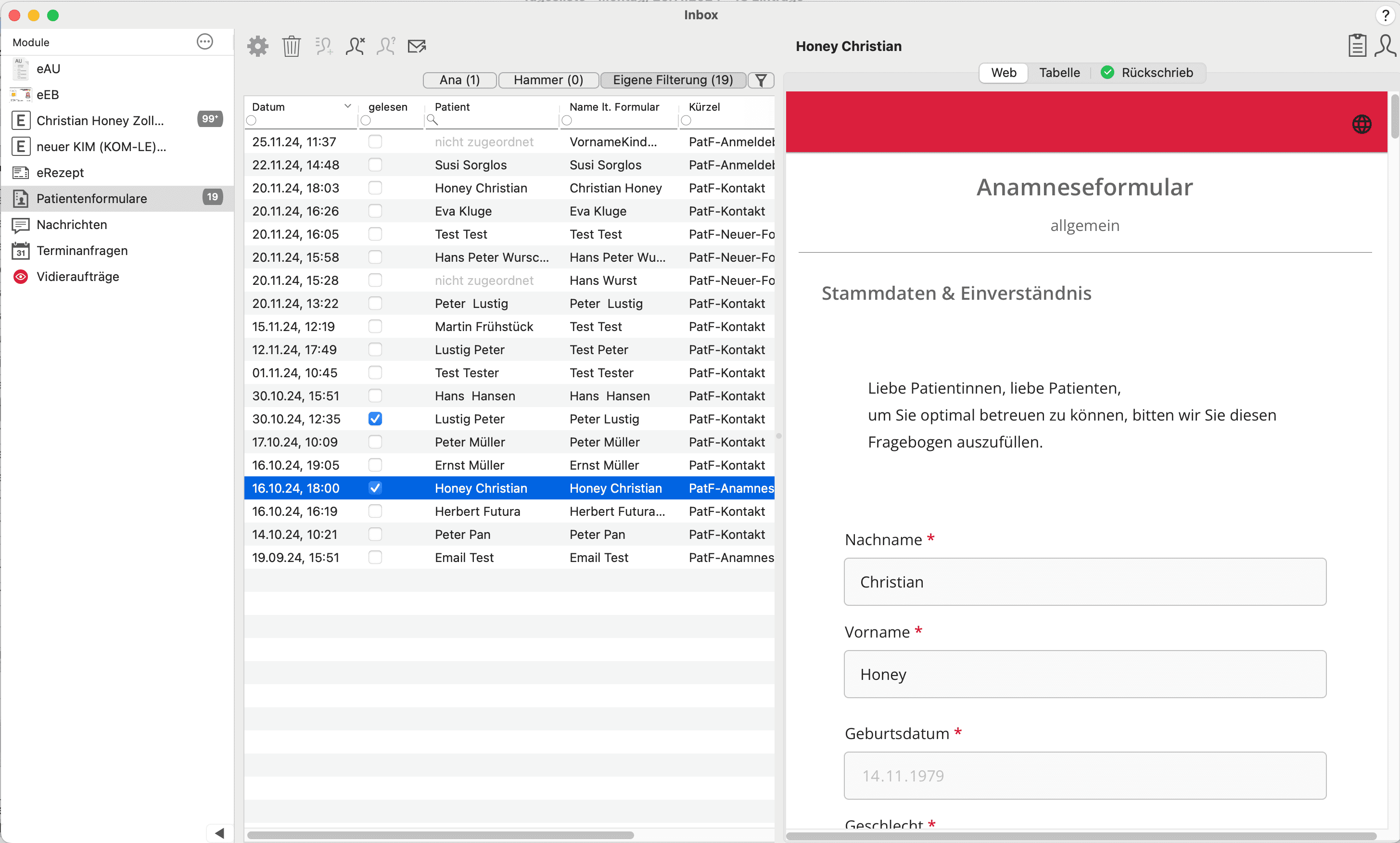1400x843 pixels.
Task: Open the Nachrichten module
Action: [117, 225]
